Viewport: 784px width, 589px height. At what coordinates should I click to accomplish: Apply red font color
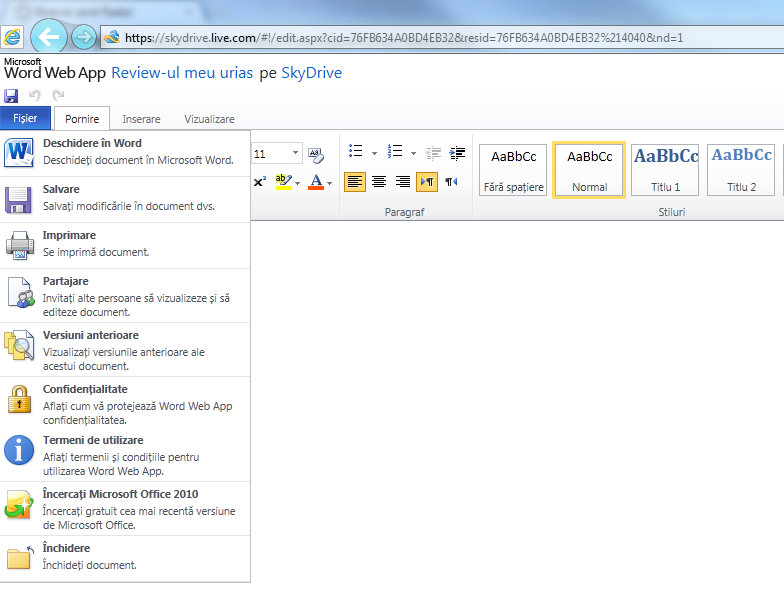click(316, 182)
